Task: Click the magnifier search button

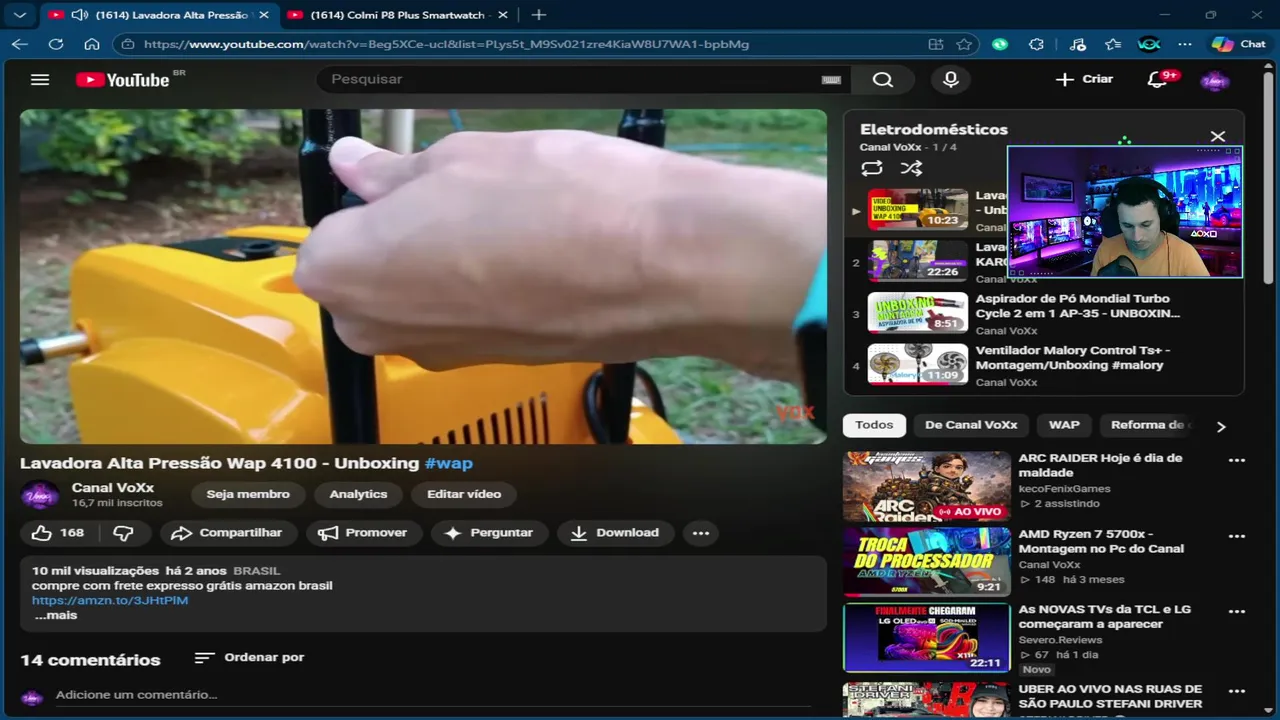Action: click(882, 80)
